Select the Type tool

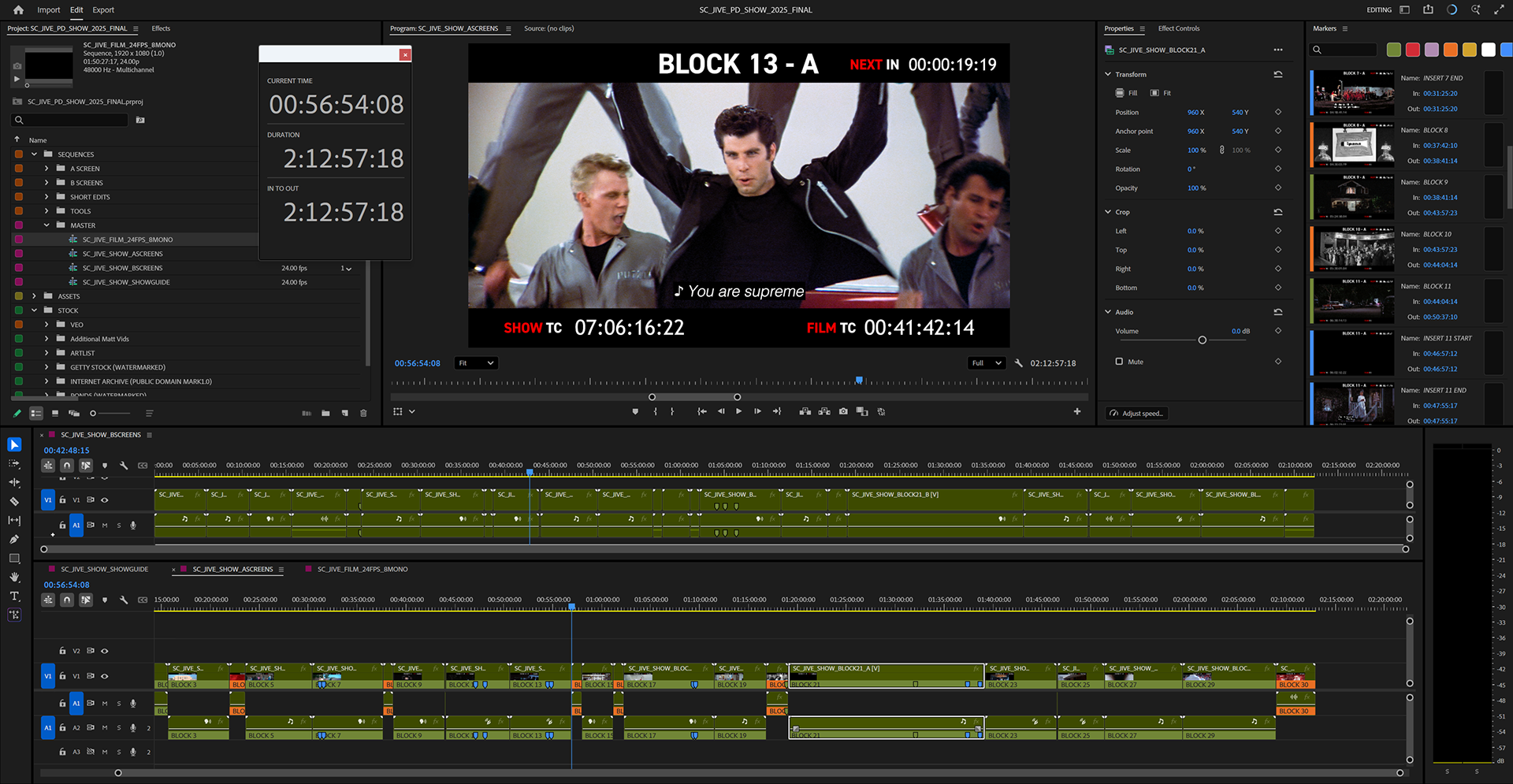[x=14, y=596]
